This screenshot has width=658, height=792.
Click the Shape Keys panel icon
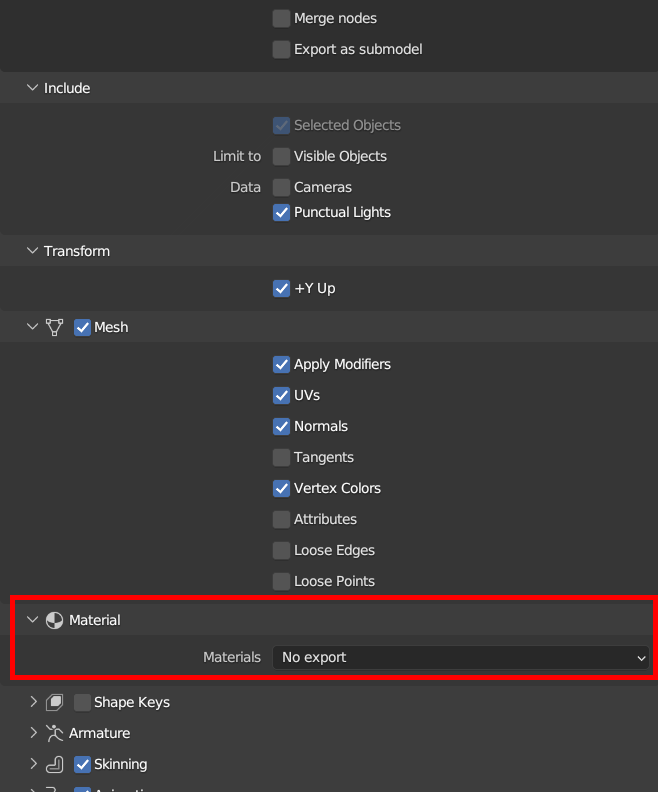point(55,702)
